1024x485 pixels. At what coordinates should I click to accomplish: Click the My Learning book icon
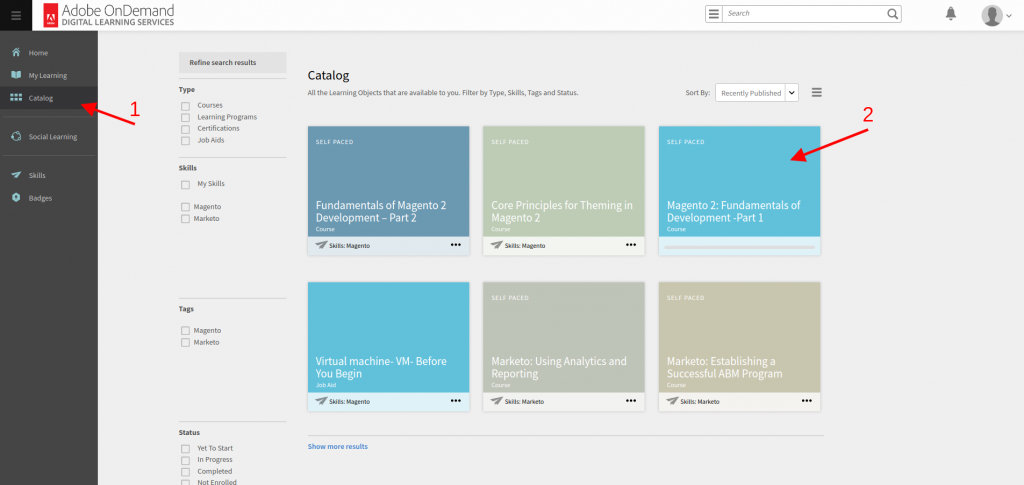[16, 75]
